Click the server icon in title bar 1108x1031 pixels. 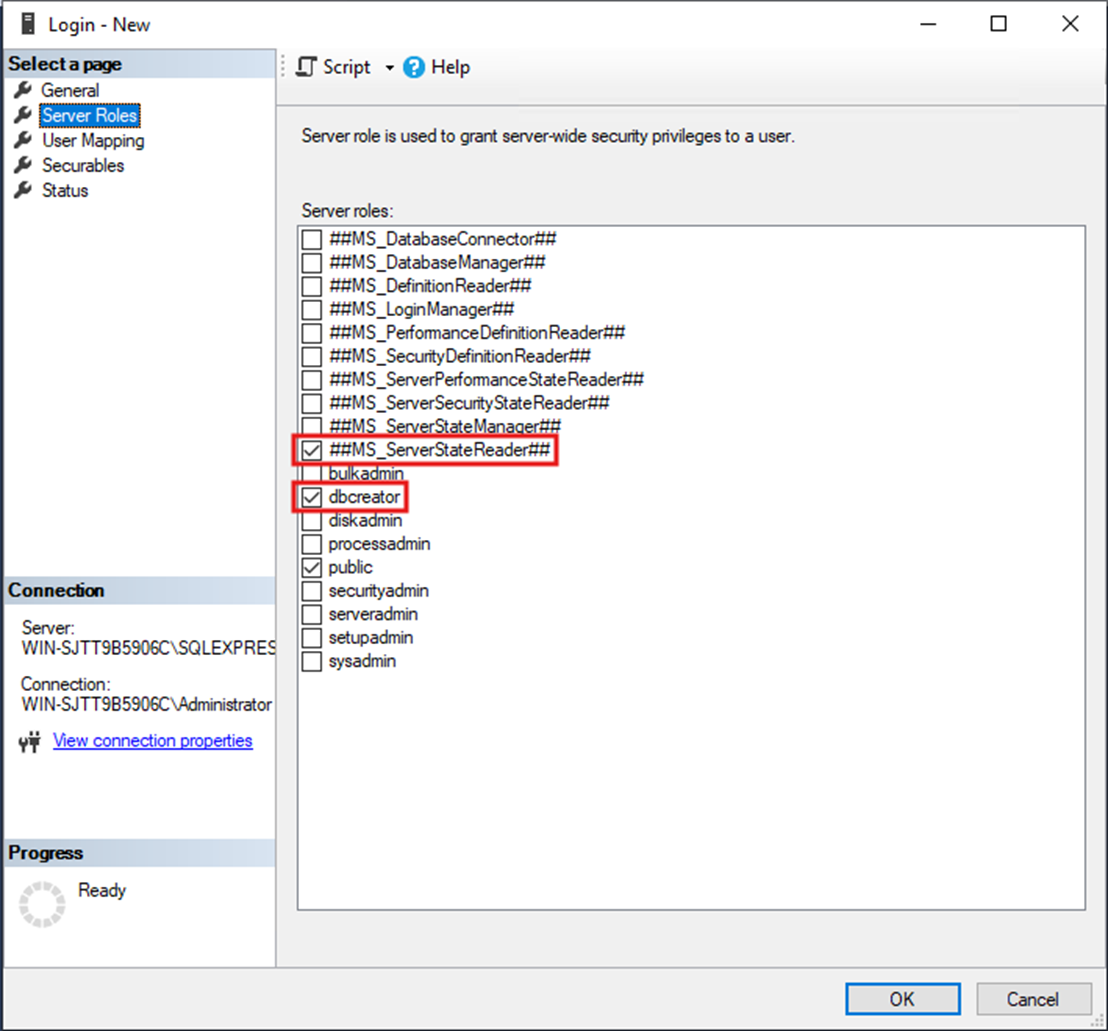click(28, 24)
